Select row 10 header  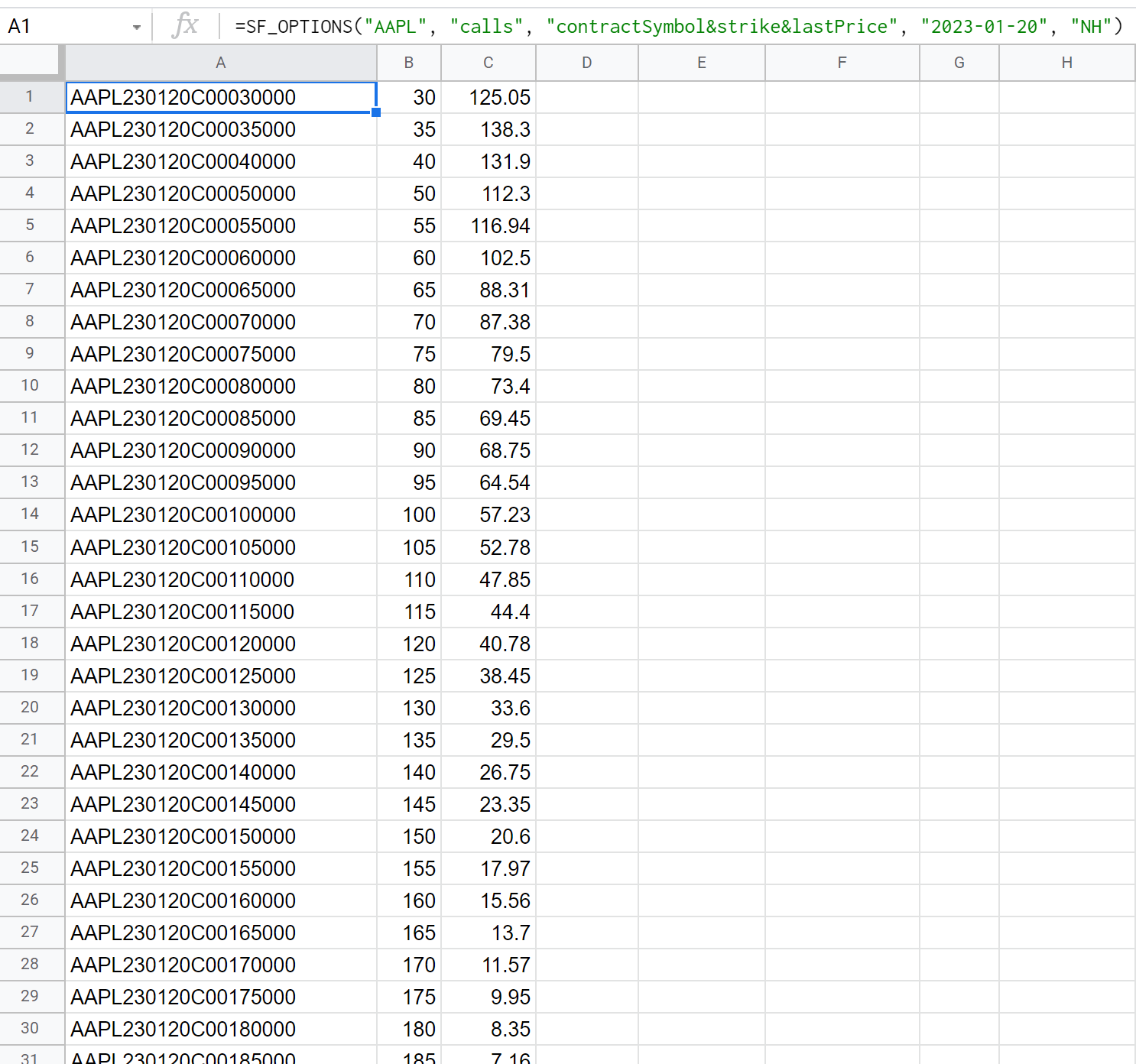click(x=31, y=386)
